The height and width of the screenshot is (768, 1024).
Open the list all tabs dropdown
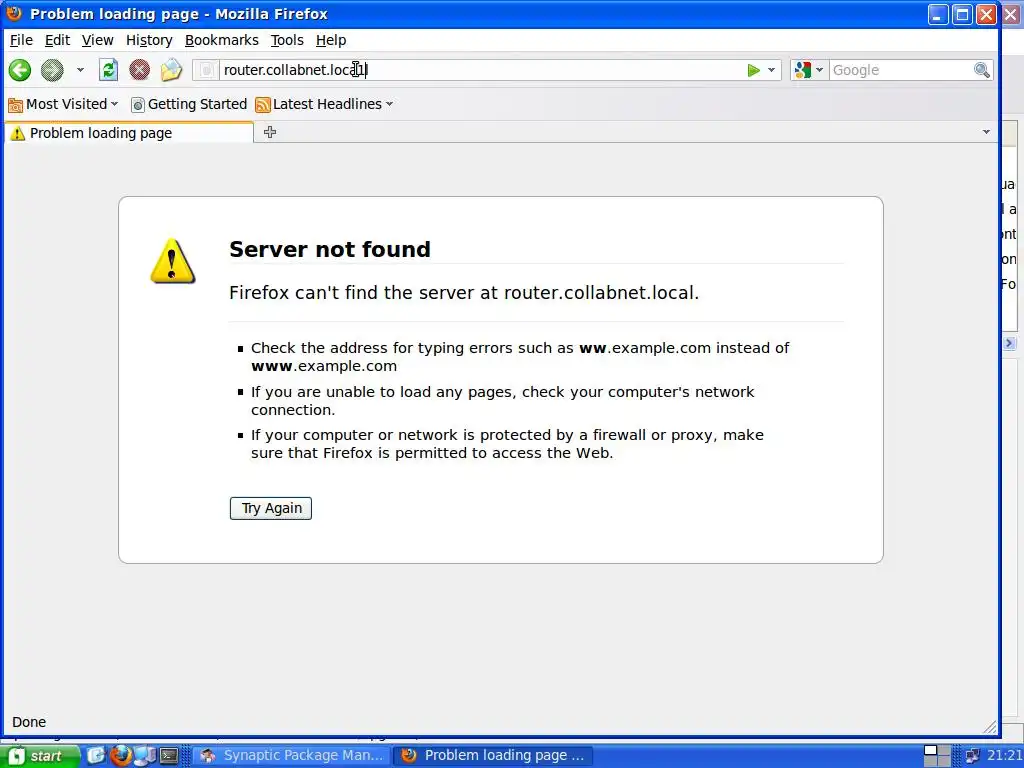coord(986,132)
